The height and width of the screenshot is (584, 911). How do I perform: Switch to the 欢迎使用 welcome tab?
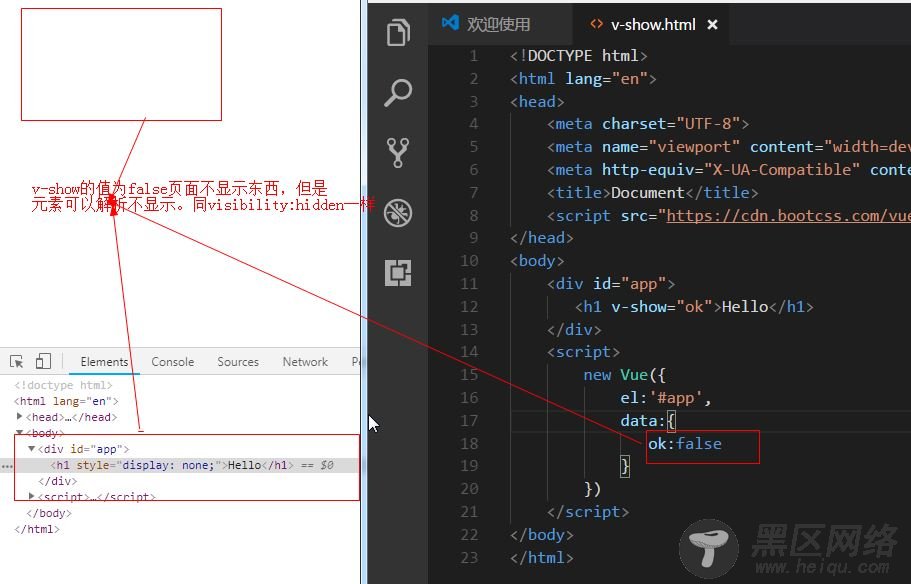[498, 24]
